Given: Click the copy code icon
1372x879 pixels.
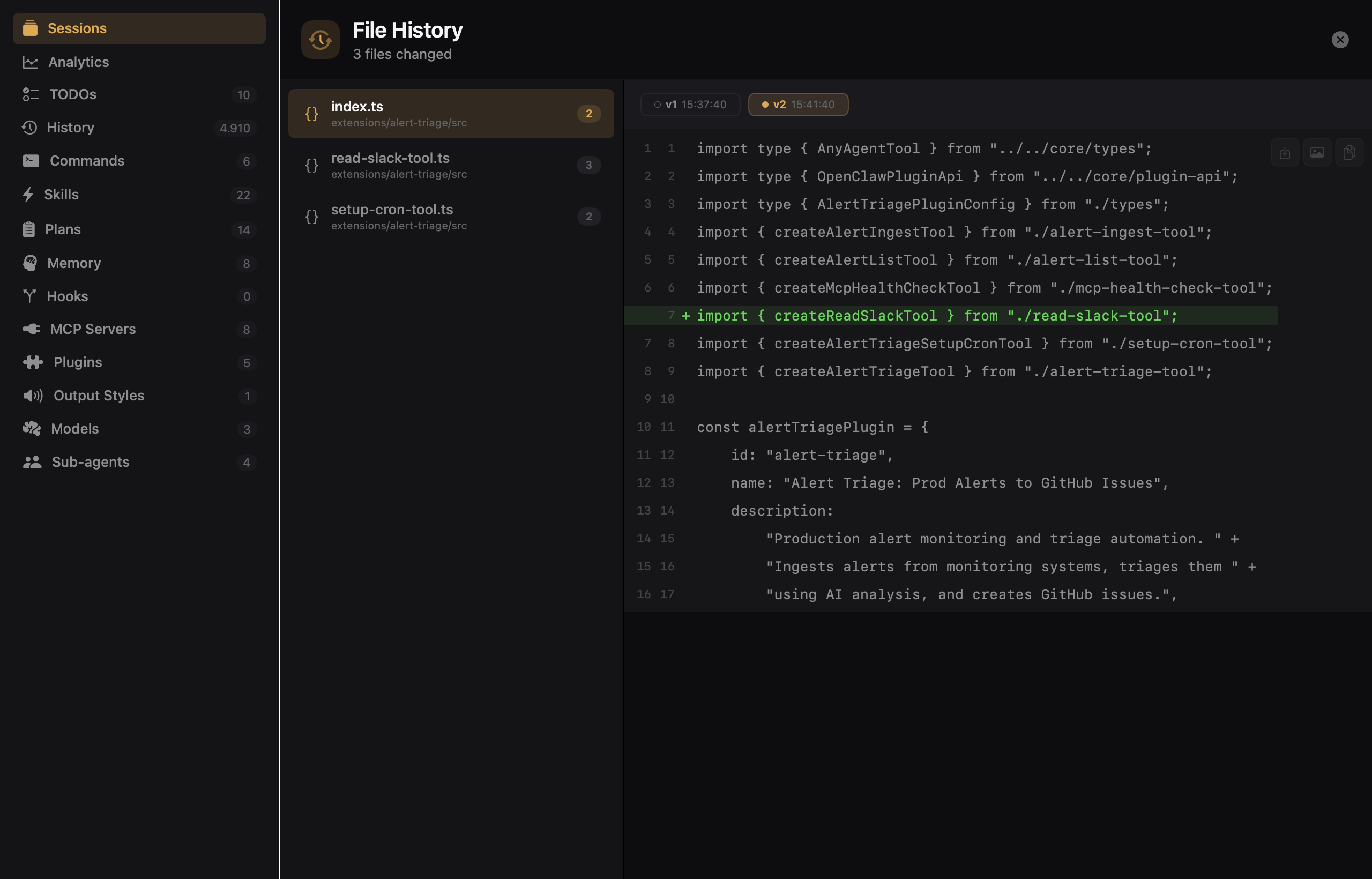Looking at the screenshot, I should pyautogui.click(x=1349, y=152).
